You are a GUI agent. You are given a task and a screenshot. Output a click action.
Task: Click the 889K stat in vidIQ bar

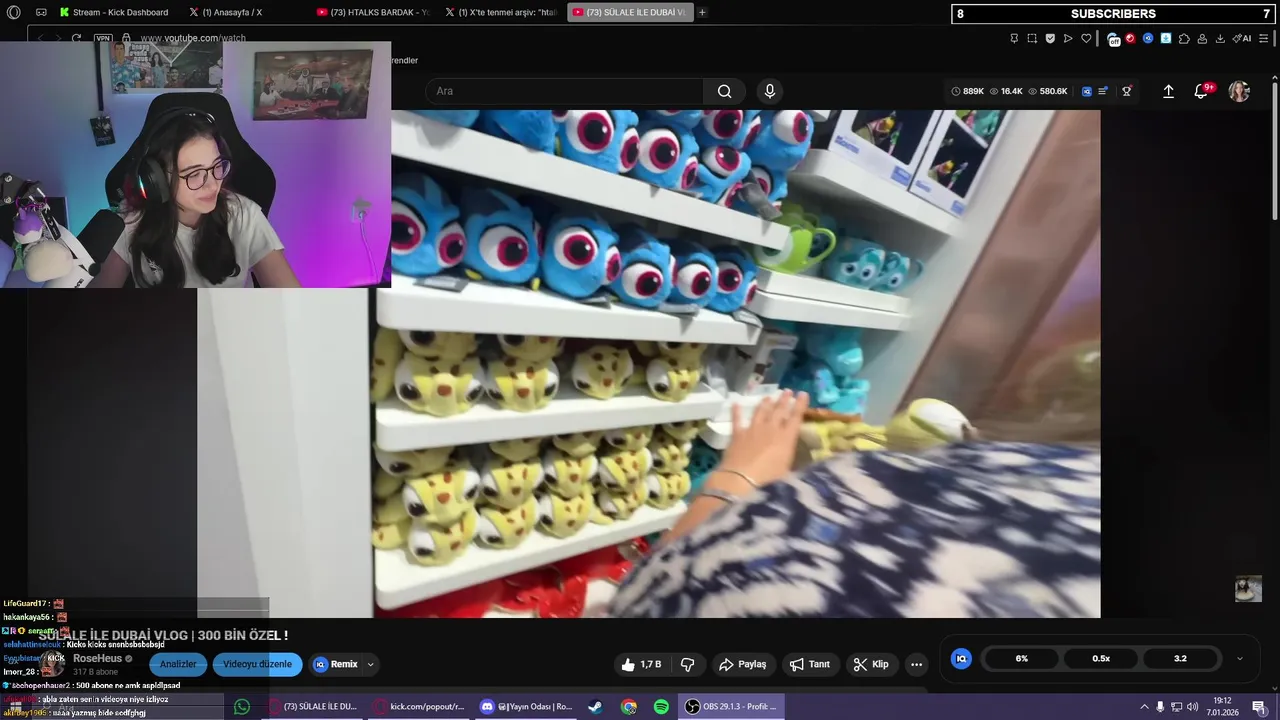point(967,91)
